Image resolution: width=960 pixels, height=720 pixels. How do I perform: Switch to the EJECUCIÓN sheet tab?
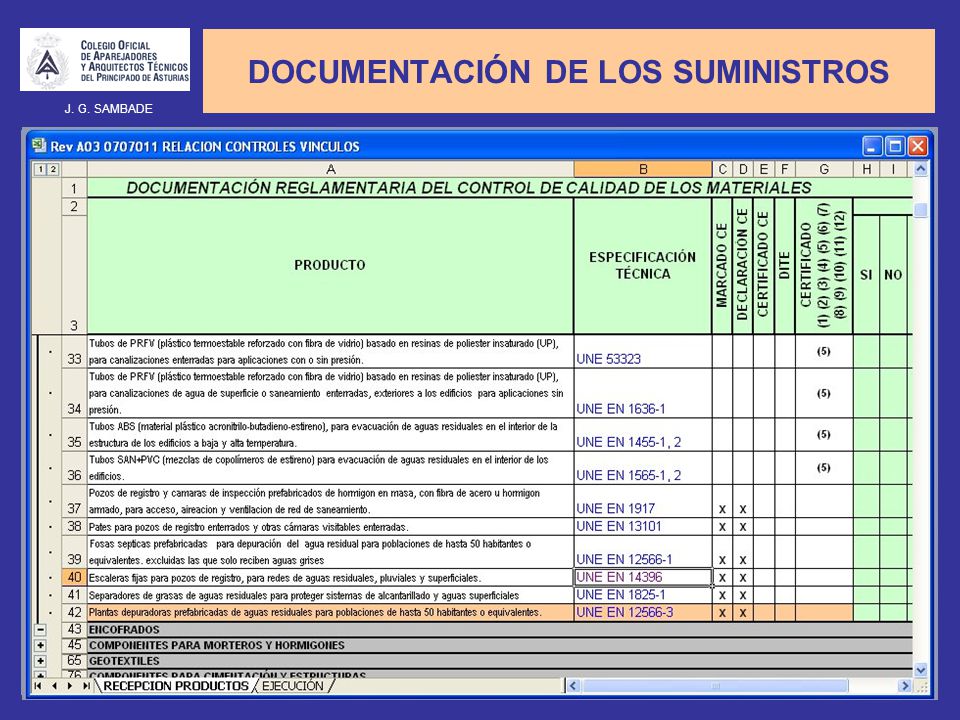click(x=293, y=686)
